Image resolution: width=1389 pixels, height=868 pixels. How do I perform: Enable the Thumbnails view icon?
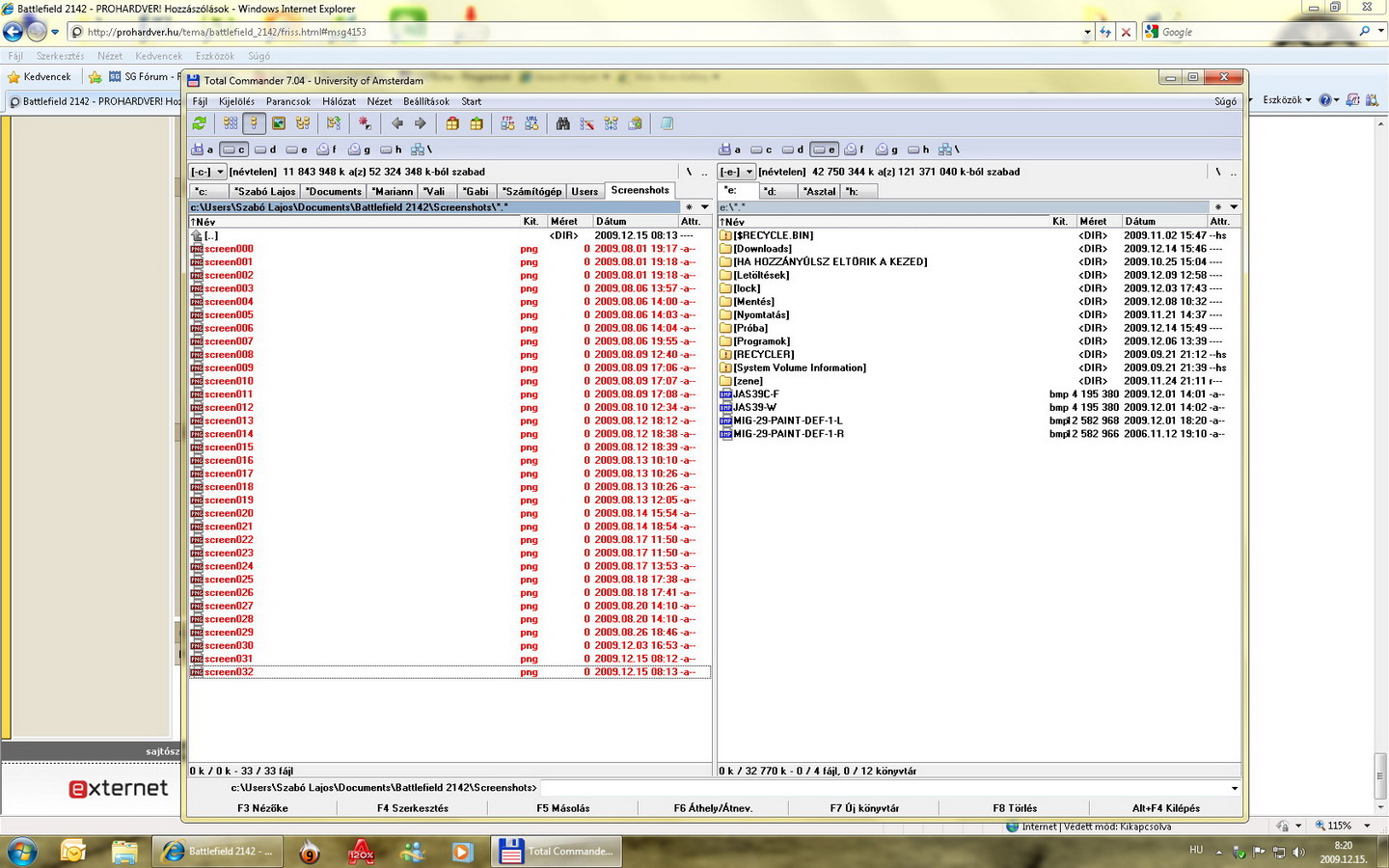click(x=279, y=123)
